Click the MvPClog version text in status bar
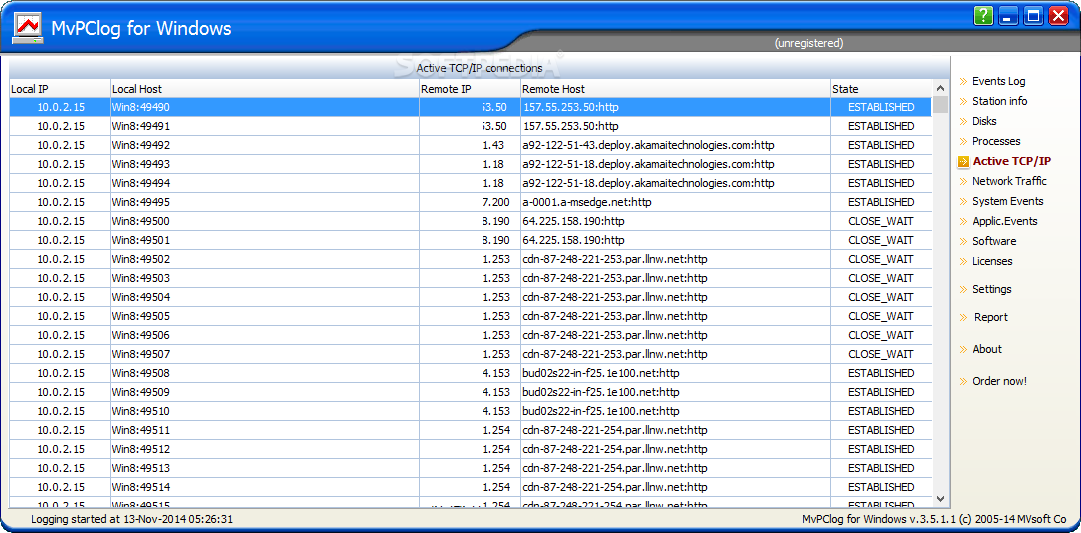The image size is (1081, 533). [934, 519]
